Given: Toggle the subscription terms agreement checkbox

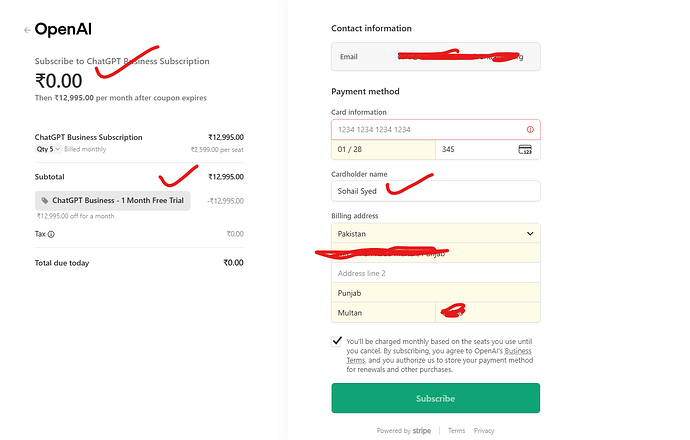Looking at the screenshot, I should (337, 341).
